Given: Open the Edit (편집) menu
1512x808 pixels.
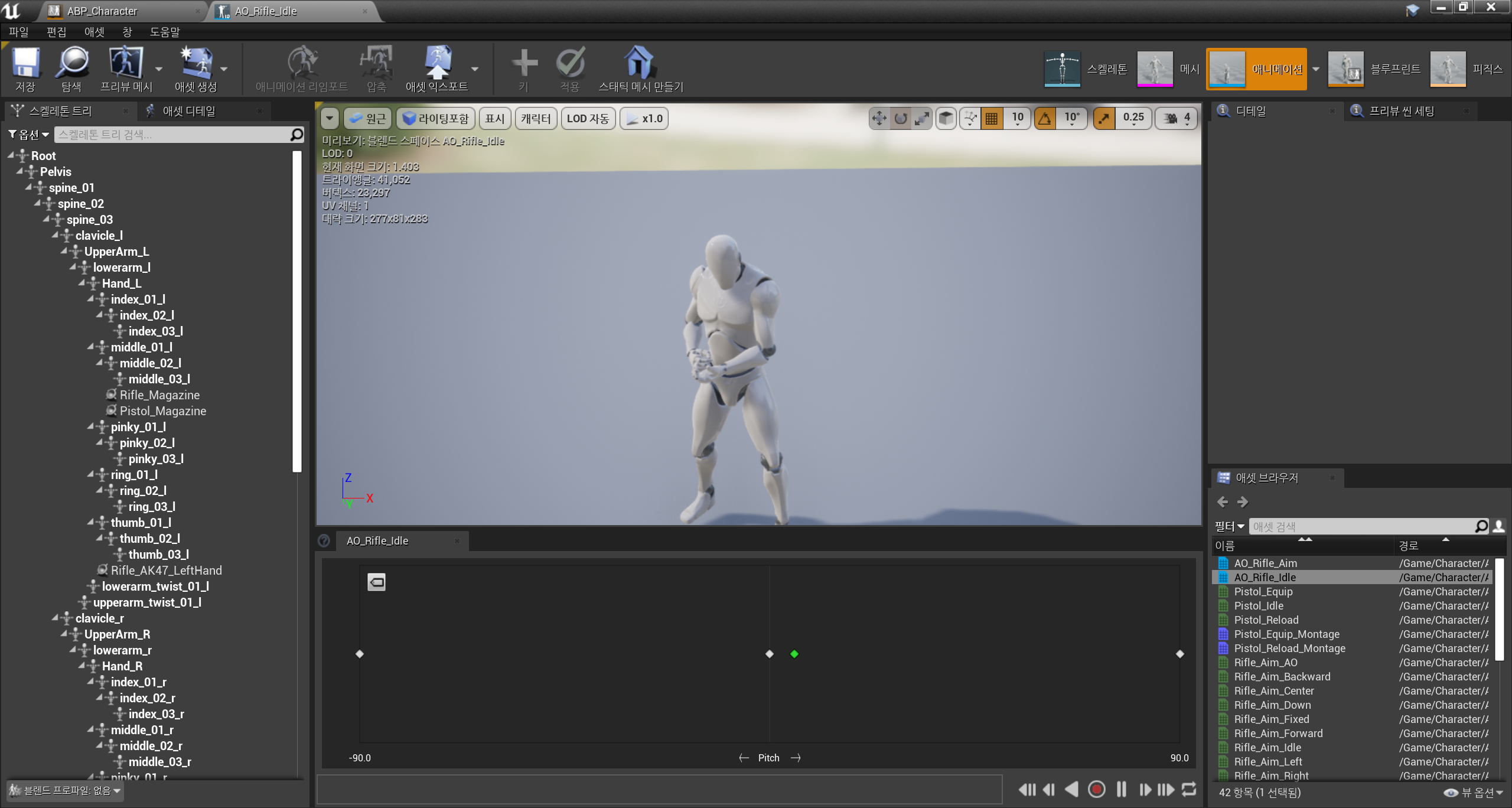Looking at the screenshot, I should (56, 32).
